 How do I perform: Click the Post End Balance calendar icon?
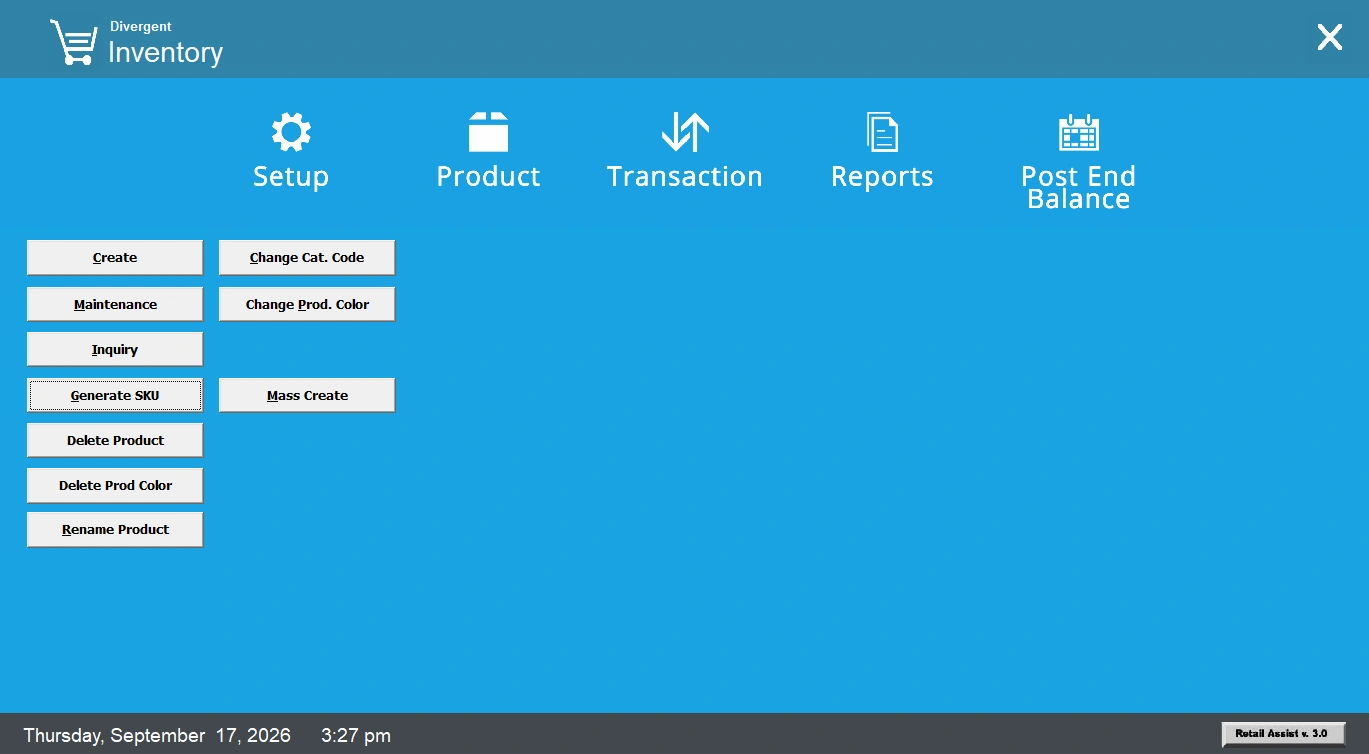tap(1078, 132)
